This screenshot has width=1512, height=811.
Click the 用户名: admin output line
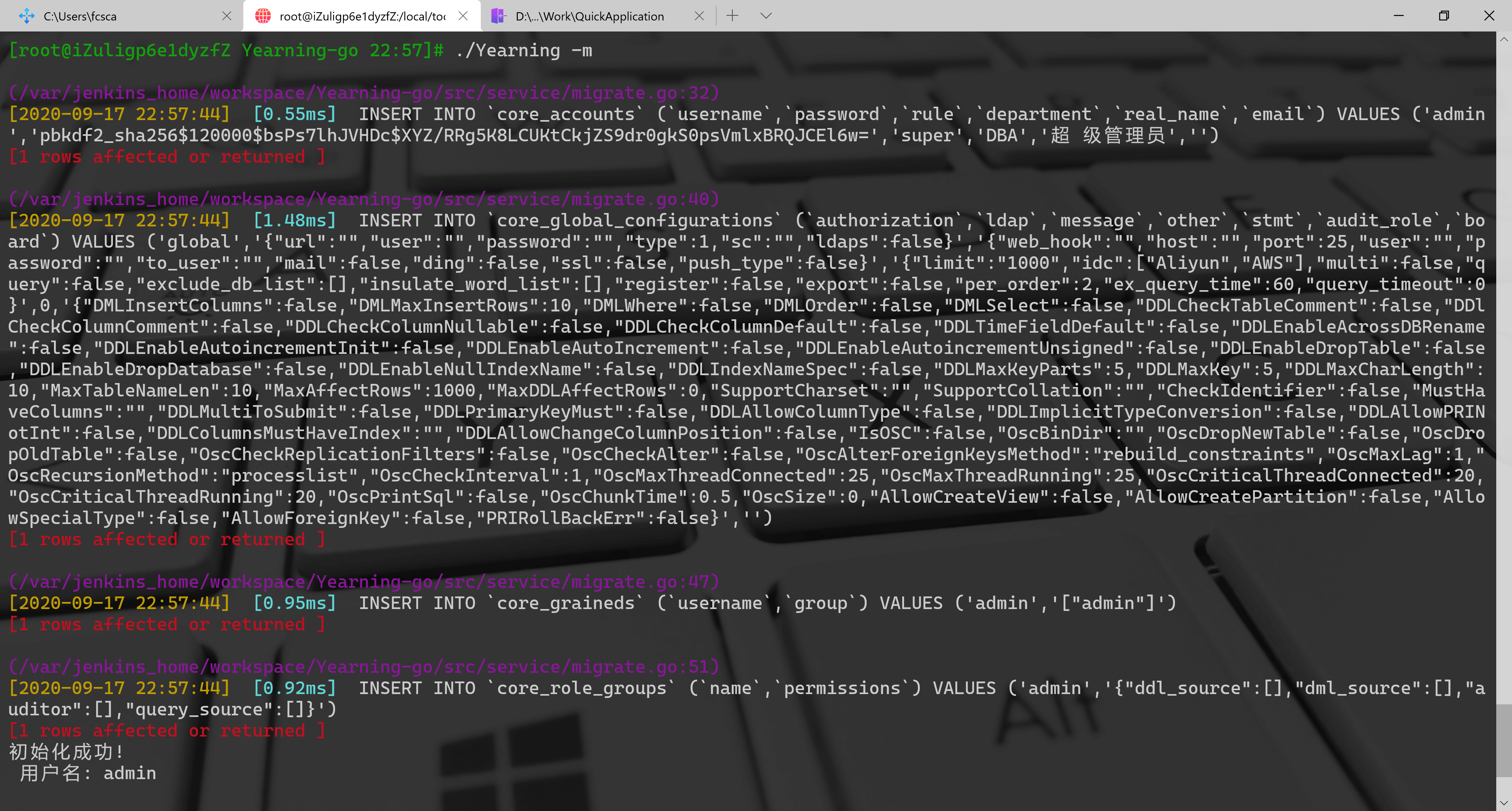coord(88,773)
